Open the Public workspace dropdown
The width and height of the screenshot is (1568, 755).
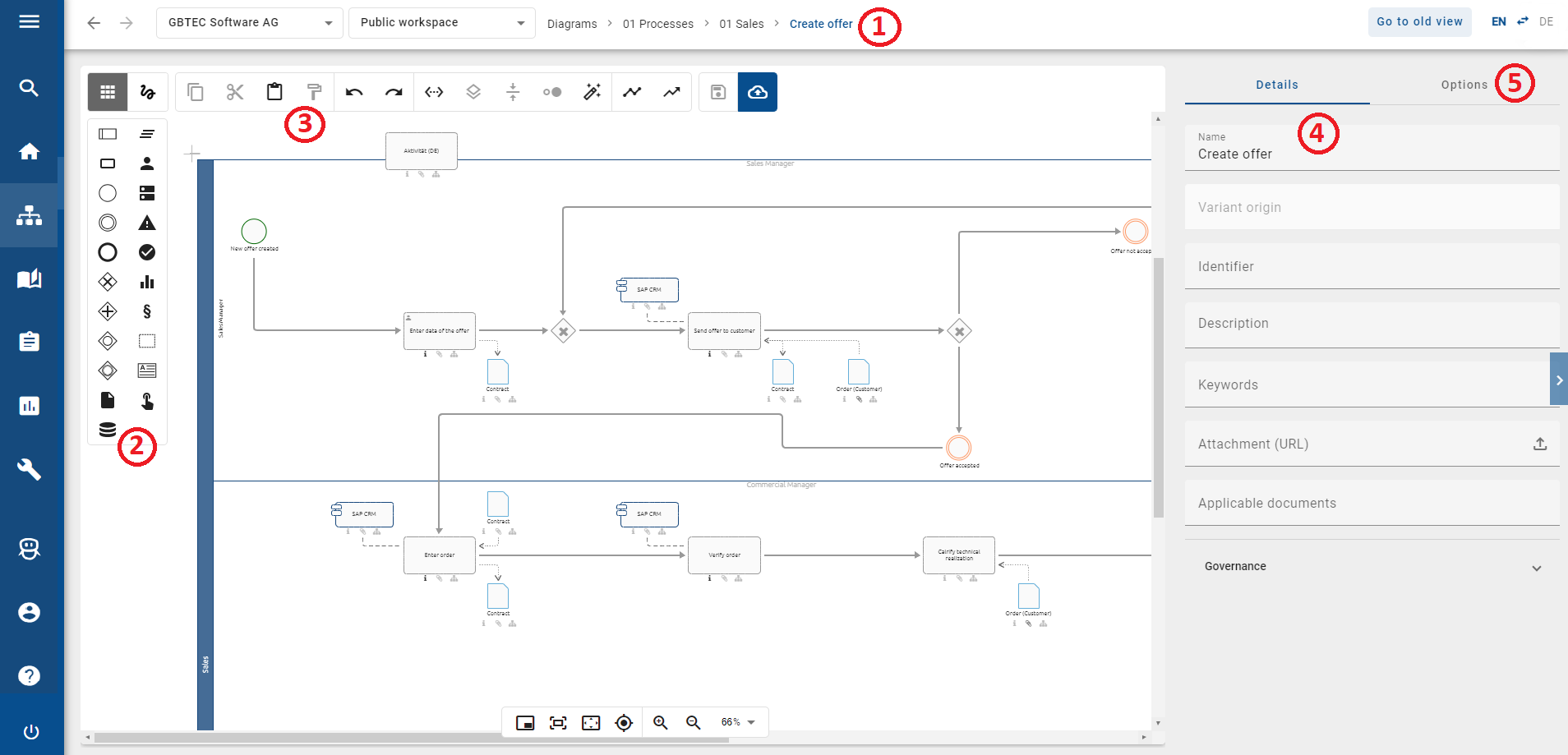[441, 22]
